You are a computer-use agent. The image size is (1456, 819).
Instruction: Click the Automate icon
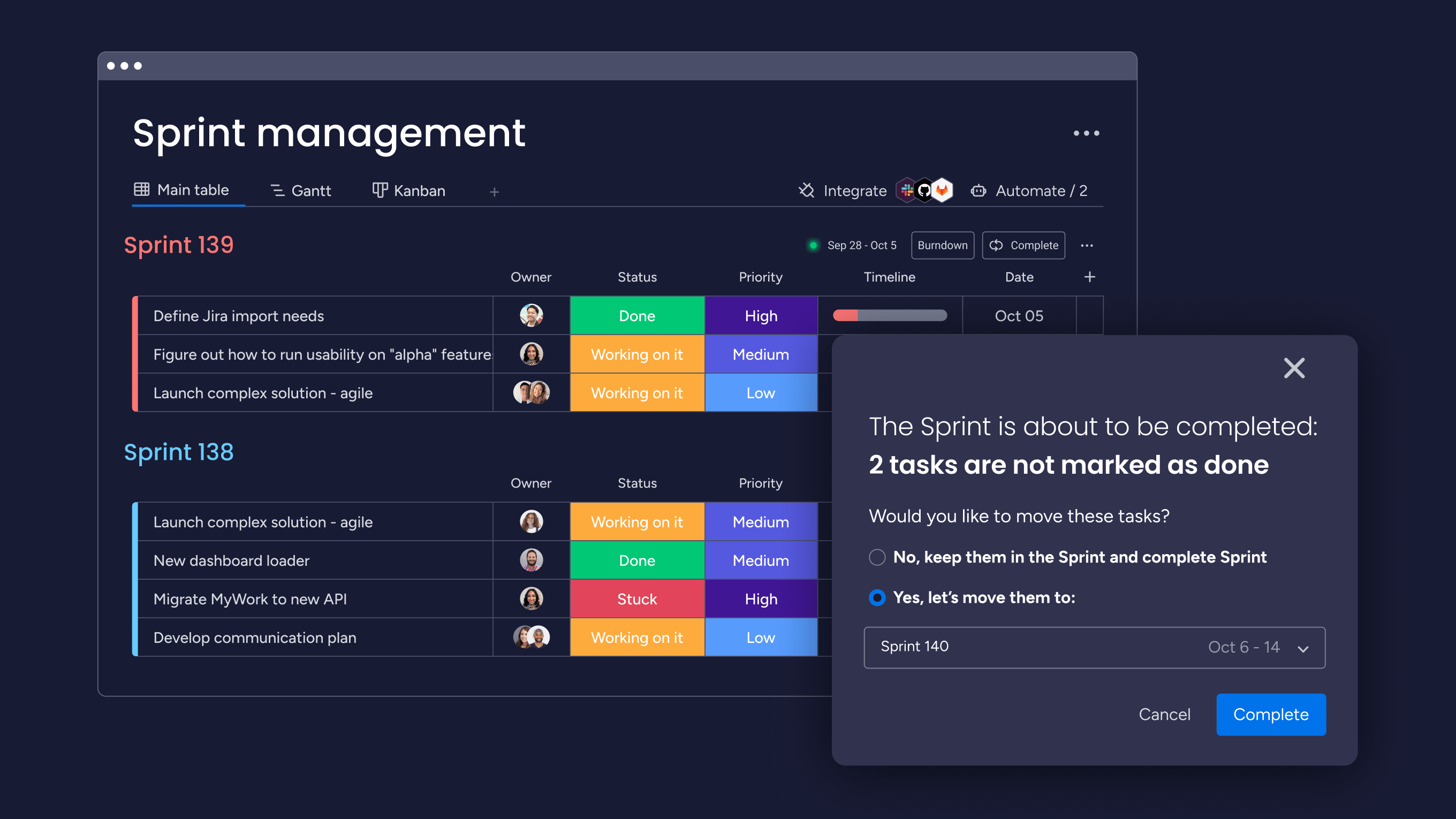(978, 190)
